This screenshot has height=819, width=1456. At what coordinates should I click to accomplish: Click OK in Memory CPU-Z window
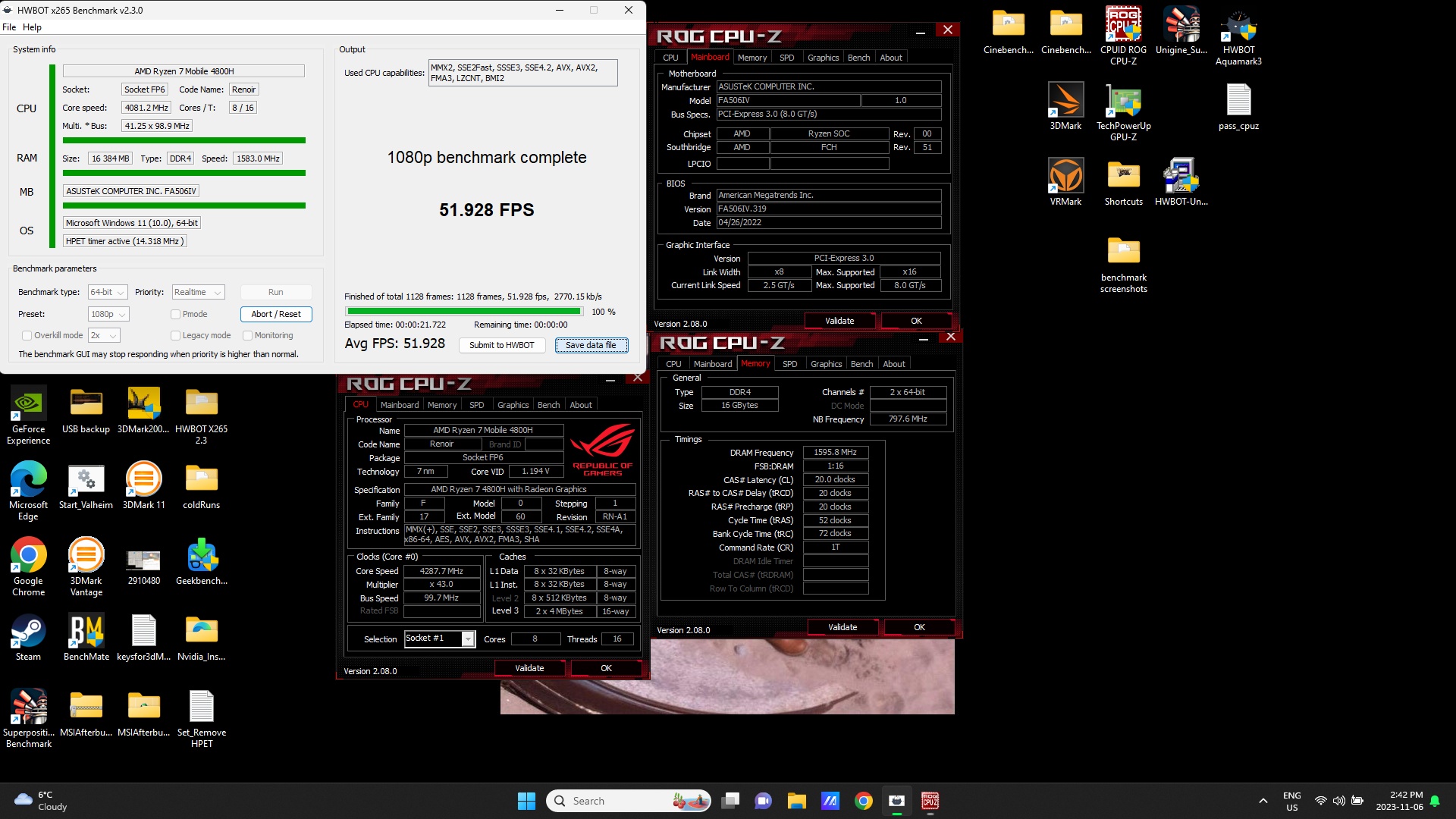tap(919, 627)
